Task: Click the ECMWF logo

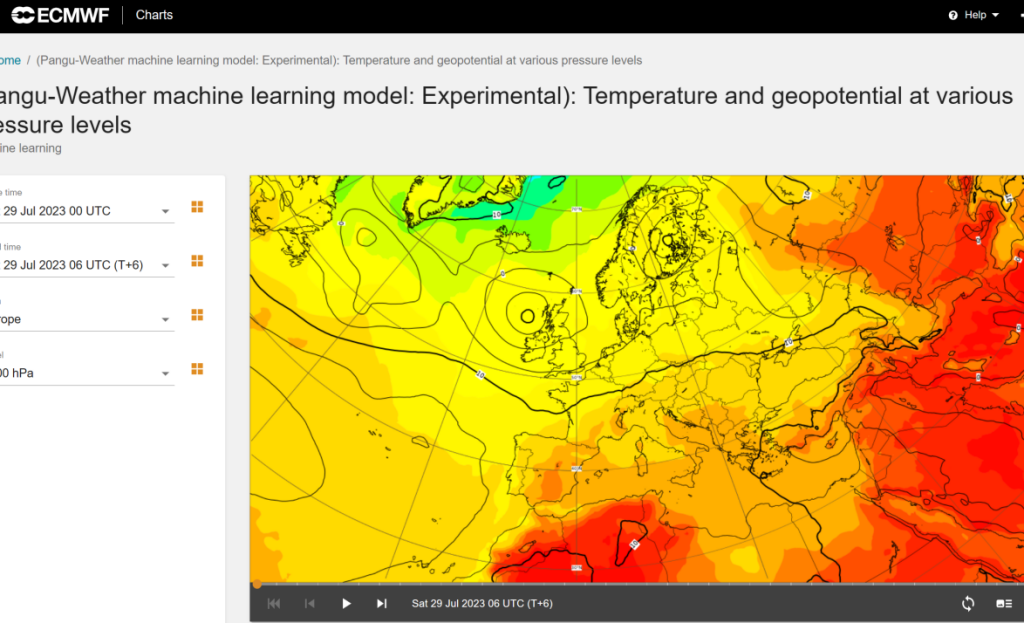Action: click(59, 15)
